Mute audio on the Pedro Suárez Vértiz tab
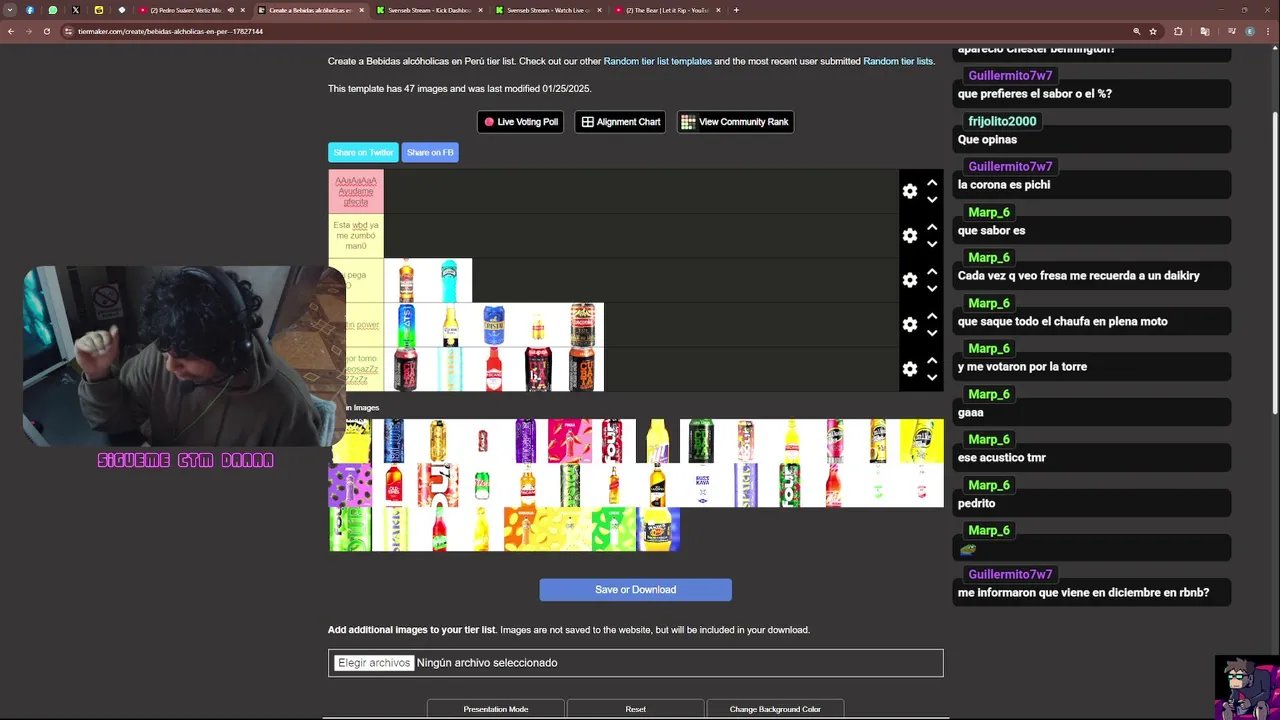This screenshot has width=1280, height=720. 231,10
